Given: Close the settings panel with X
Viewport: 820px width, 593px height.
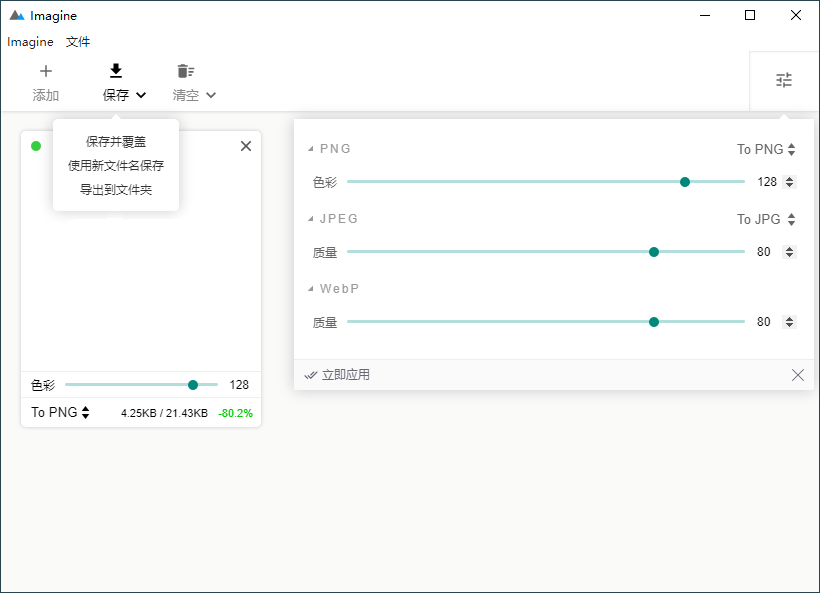Looking at the screenshot, I should click(797, 375).
